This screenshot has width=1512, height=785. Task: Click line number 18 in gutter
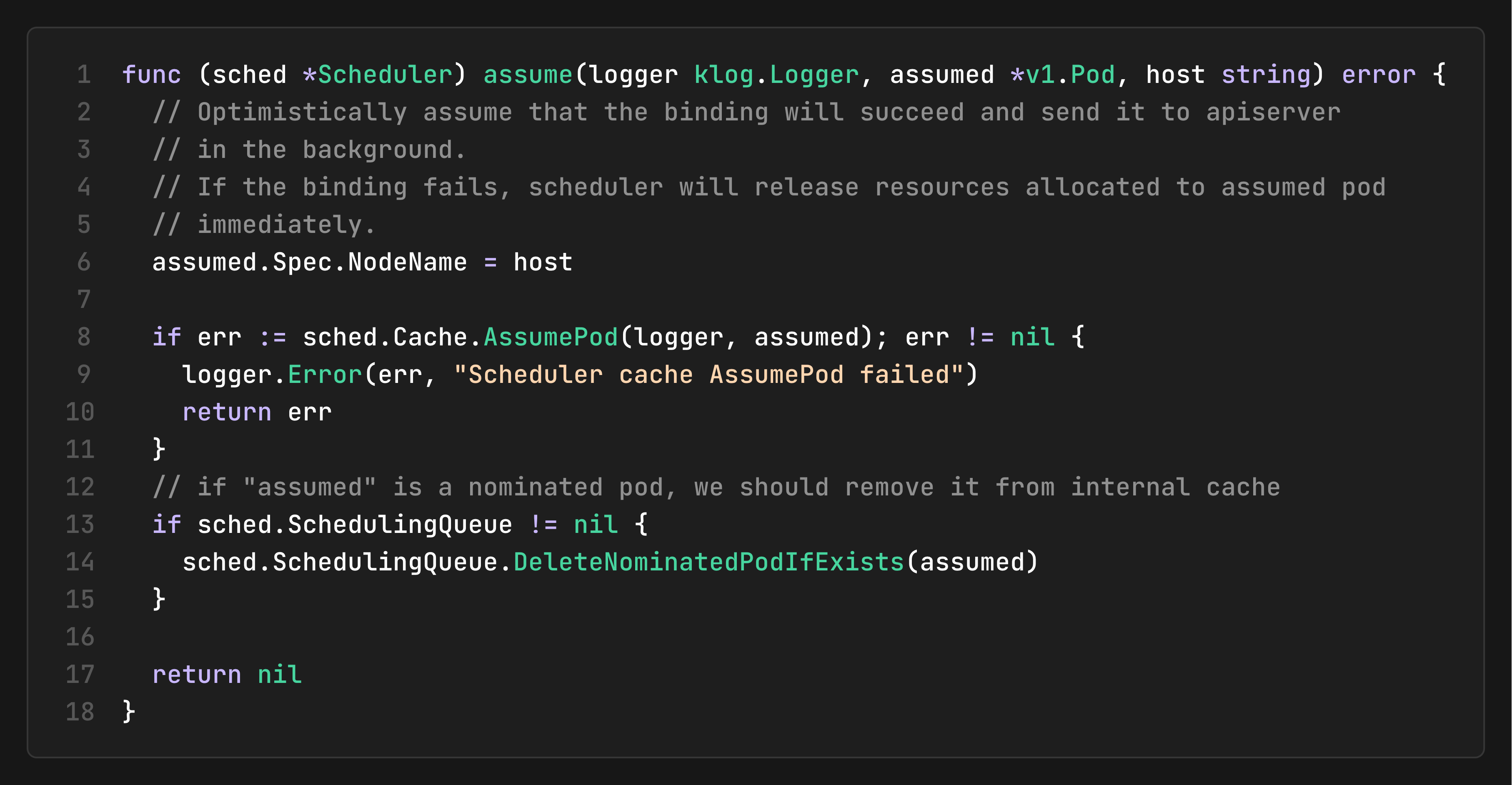(x=80, y=712)
